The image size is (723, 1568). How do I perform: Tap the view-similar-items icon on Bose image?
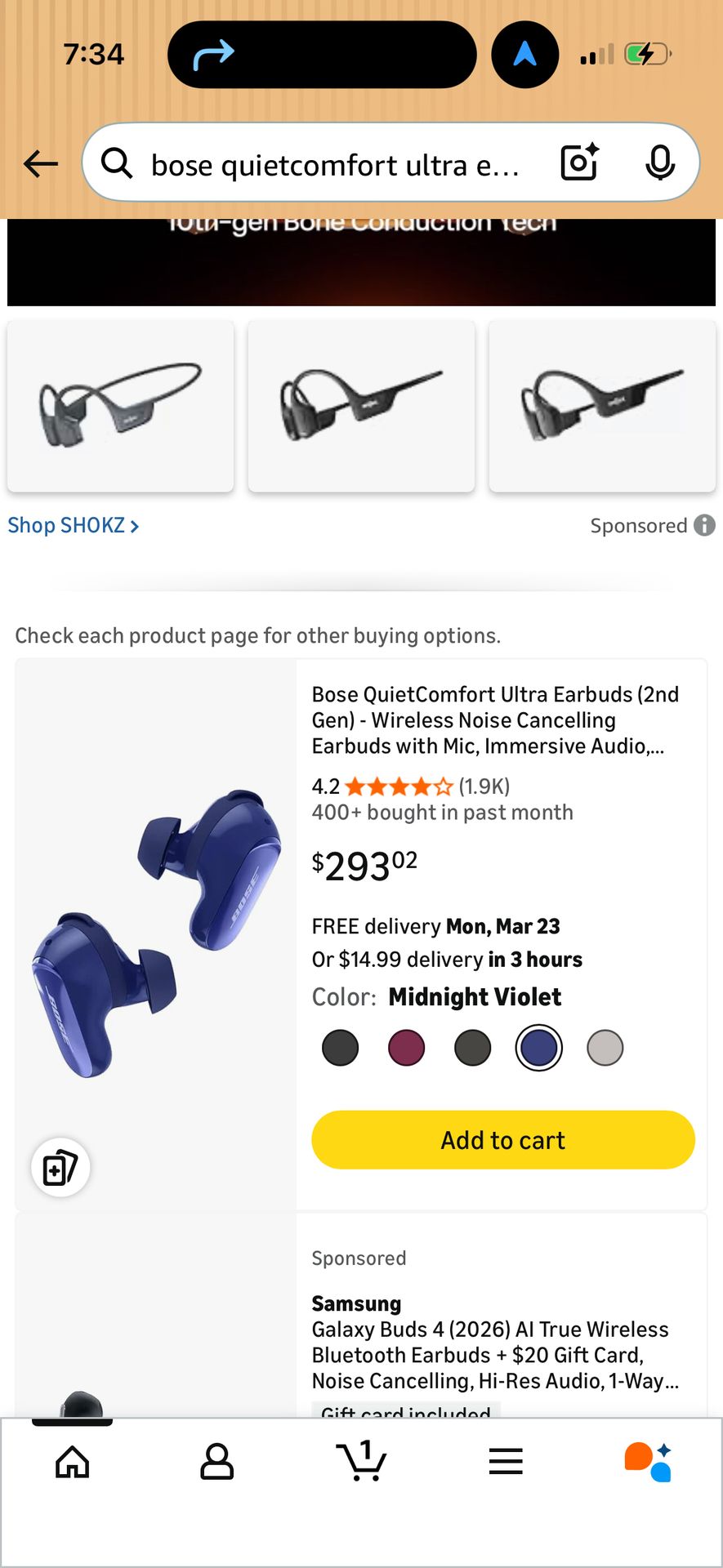60,1167
